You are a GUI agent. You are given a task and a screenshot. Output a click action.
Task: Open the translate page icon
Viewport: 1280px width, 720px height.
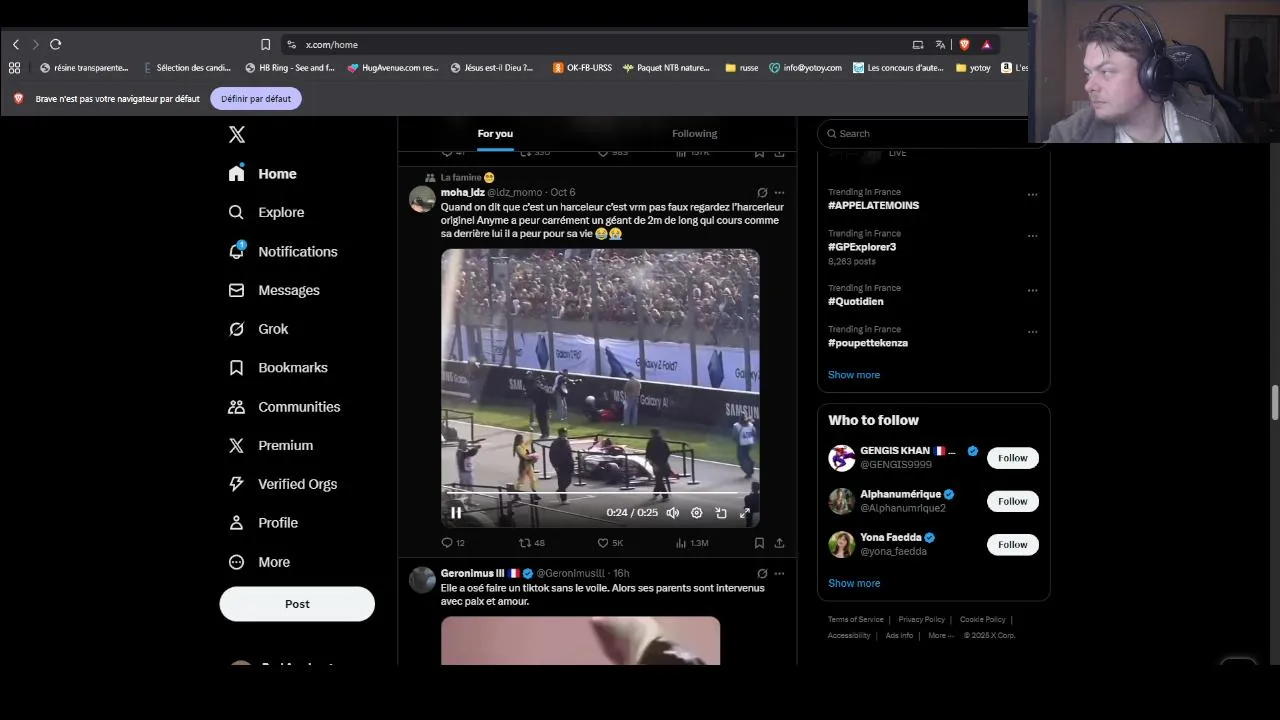[x=940, y=45]
